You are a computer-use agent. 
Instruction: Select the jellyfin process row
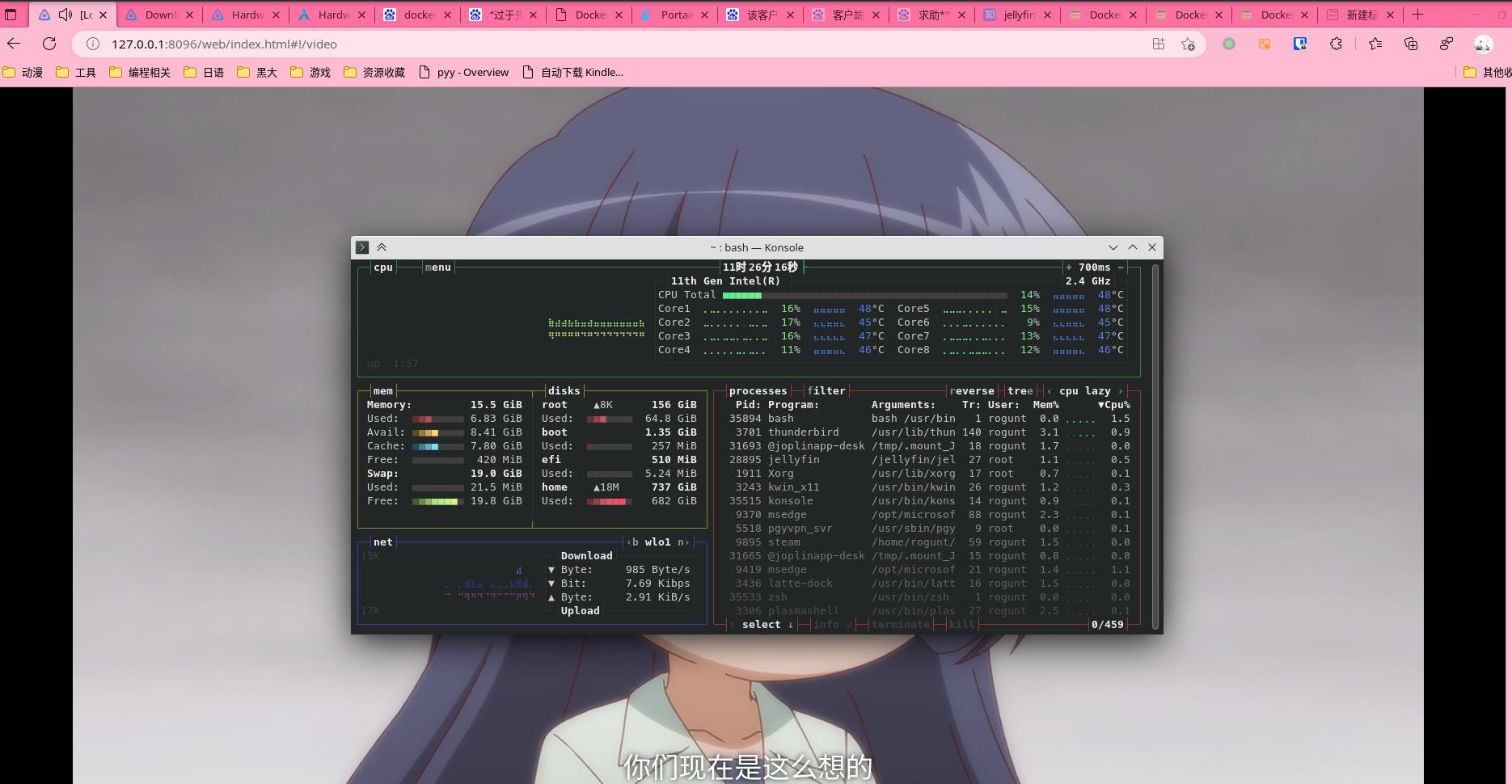point(930,460)
